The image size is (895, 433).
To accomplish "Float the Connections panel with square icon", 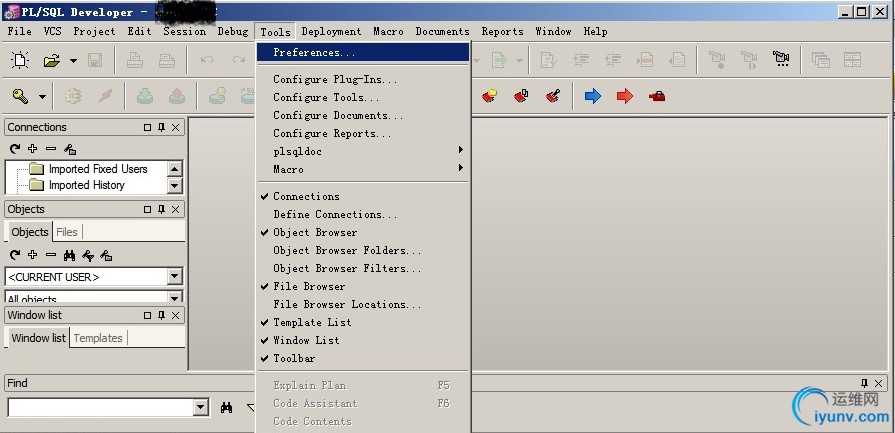I will point(147,128).
